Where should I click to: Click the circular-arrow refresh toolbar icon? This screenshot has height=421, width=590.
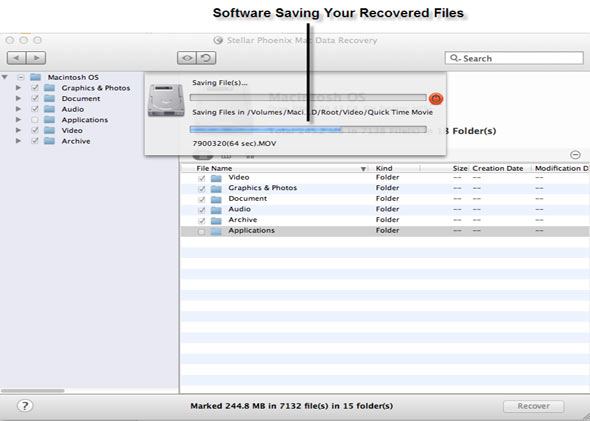point(206,58)
